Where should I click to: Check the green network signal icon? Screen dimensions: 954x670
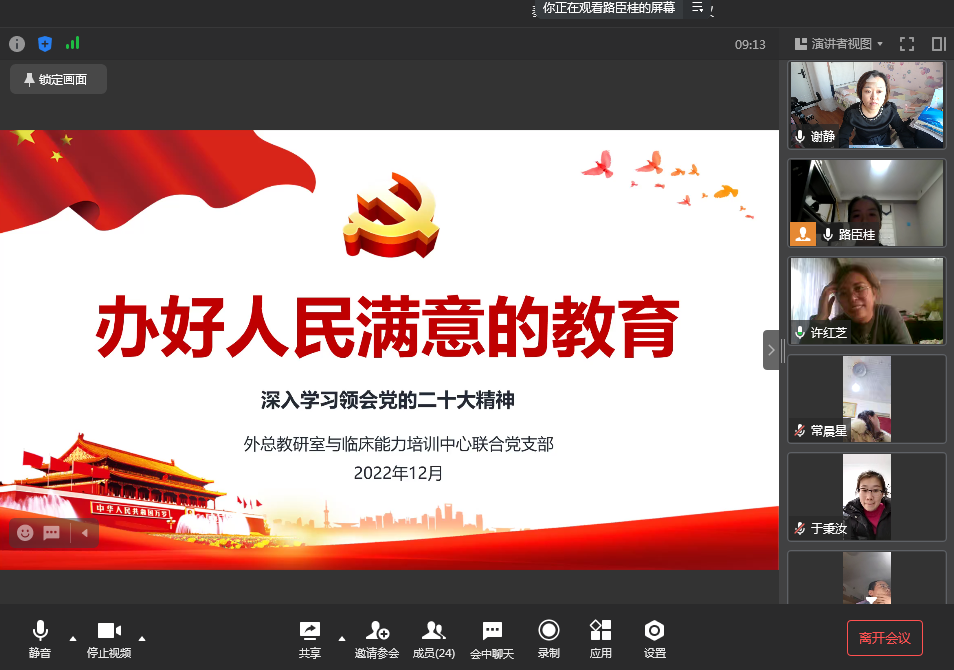[x=72, y=44]
